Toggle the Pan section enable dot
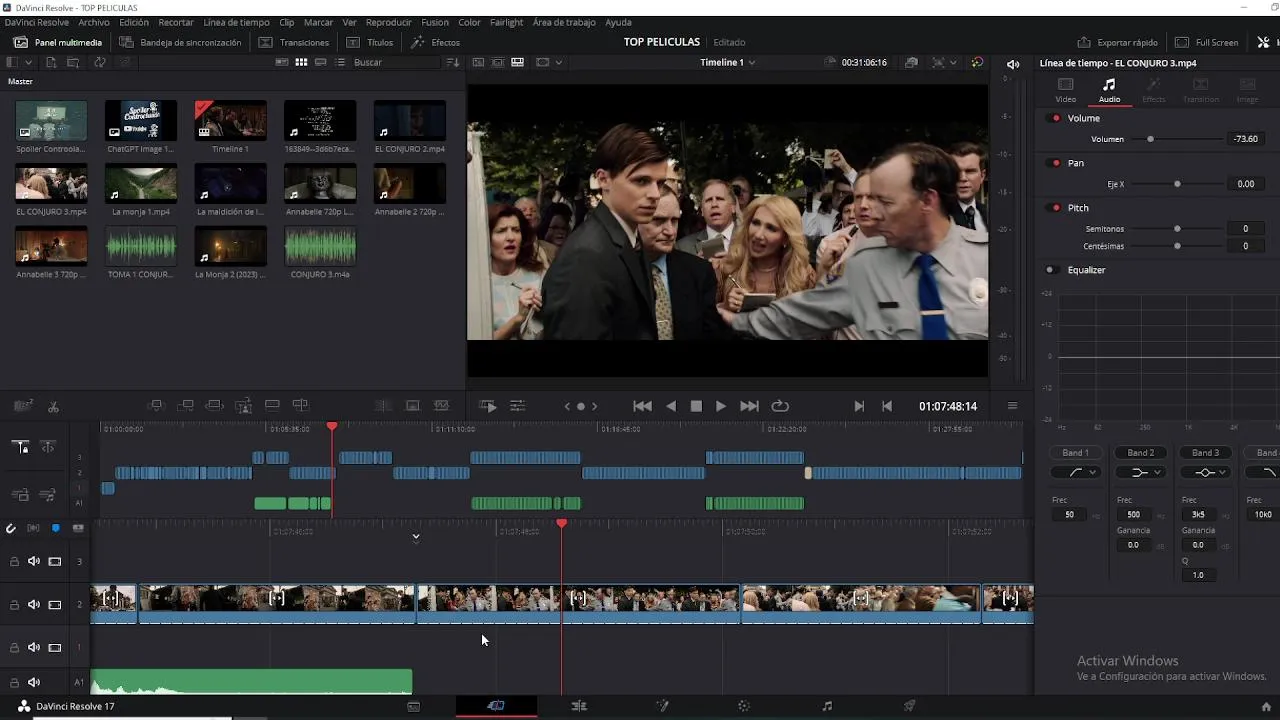Screen dimensions: 1280x720 pos(1054,163)
